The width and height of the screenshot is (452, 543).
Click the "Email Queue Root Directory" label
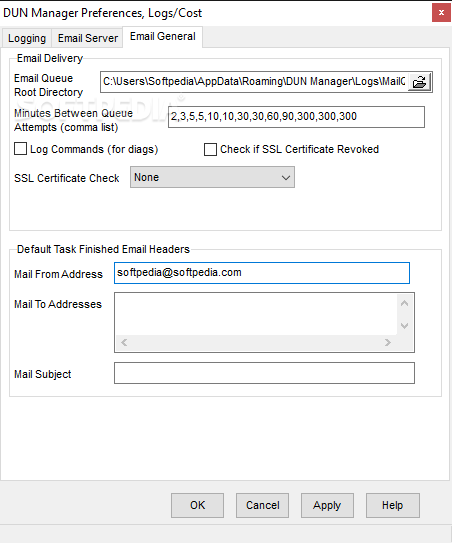click(48, 86)
